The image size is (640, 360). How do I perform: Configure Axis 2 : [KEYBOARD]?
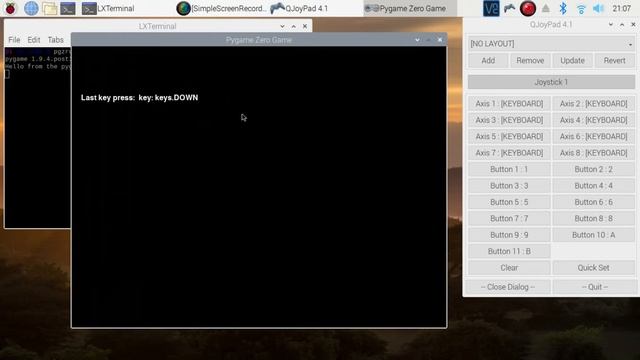[593, 104]
